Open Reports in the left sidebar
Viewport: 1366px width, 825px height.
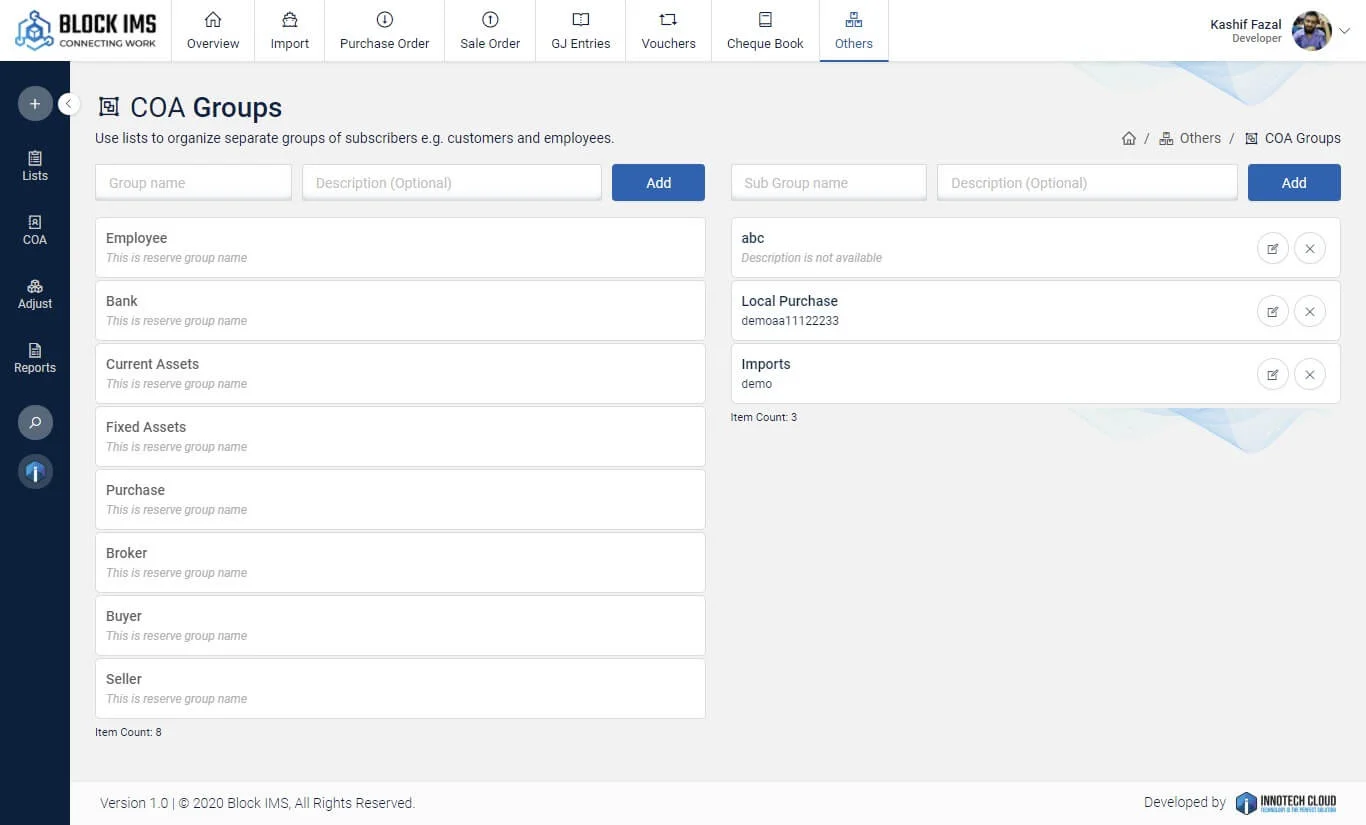35,358
